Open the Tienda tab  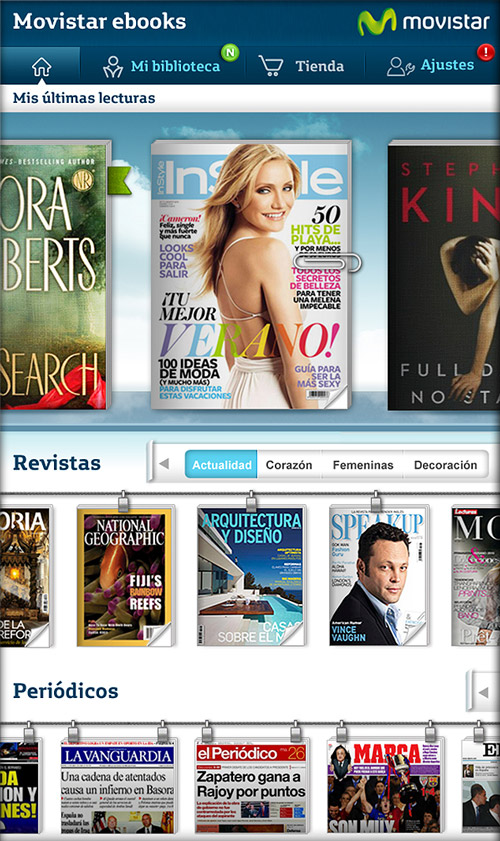302,66
